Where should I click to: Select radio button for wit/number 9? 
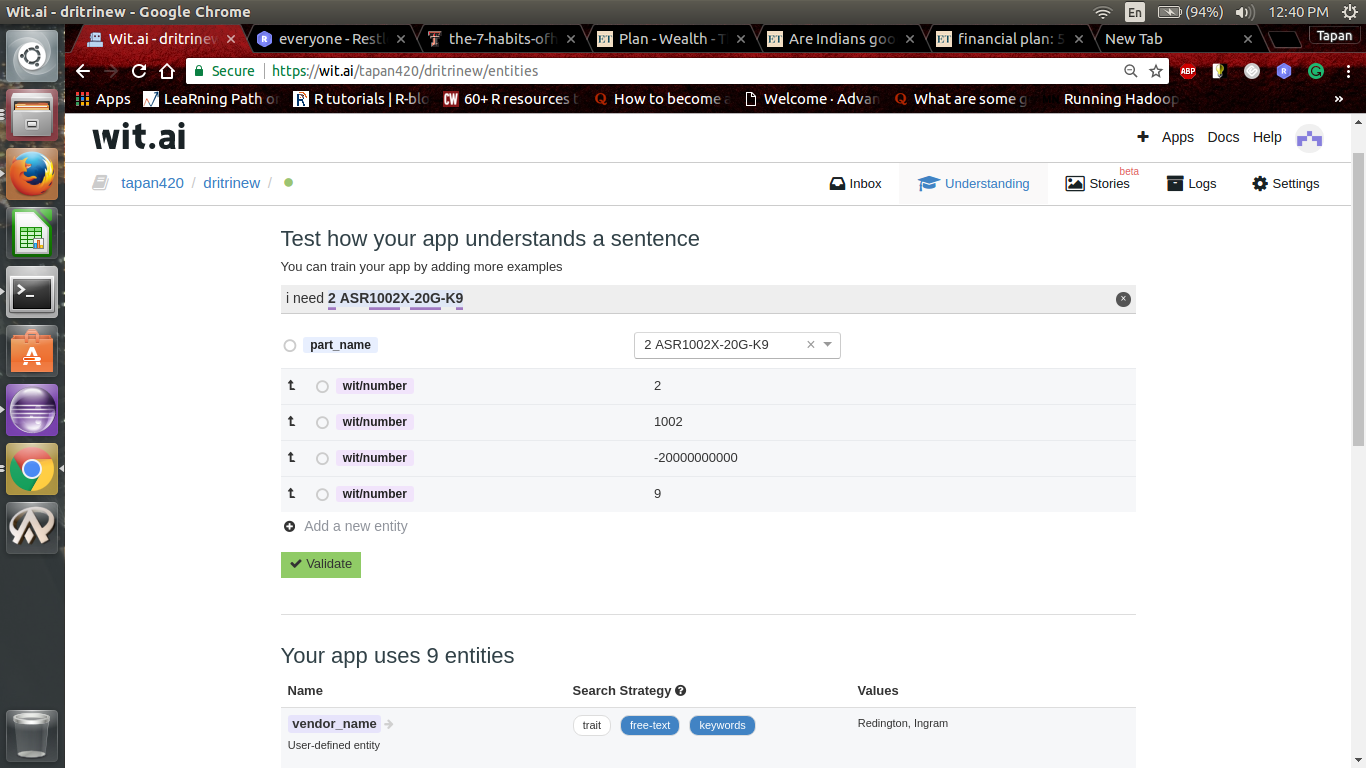[322, 494]
